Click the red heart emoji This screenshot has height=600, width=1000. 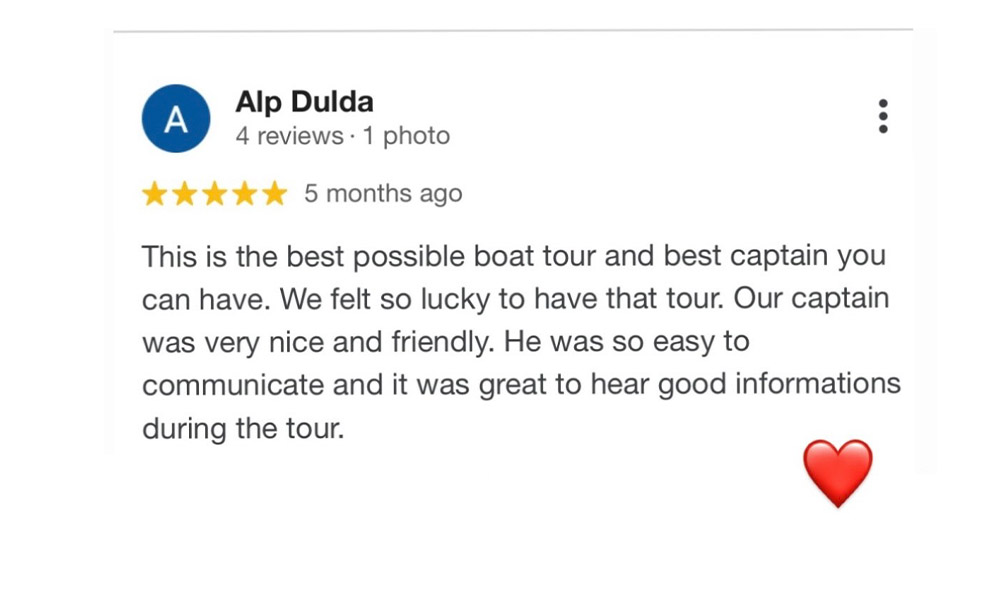click(838, 472)
